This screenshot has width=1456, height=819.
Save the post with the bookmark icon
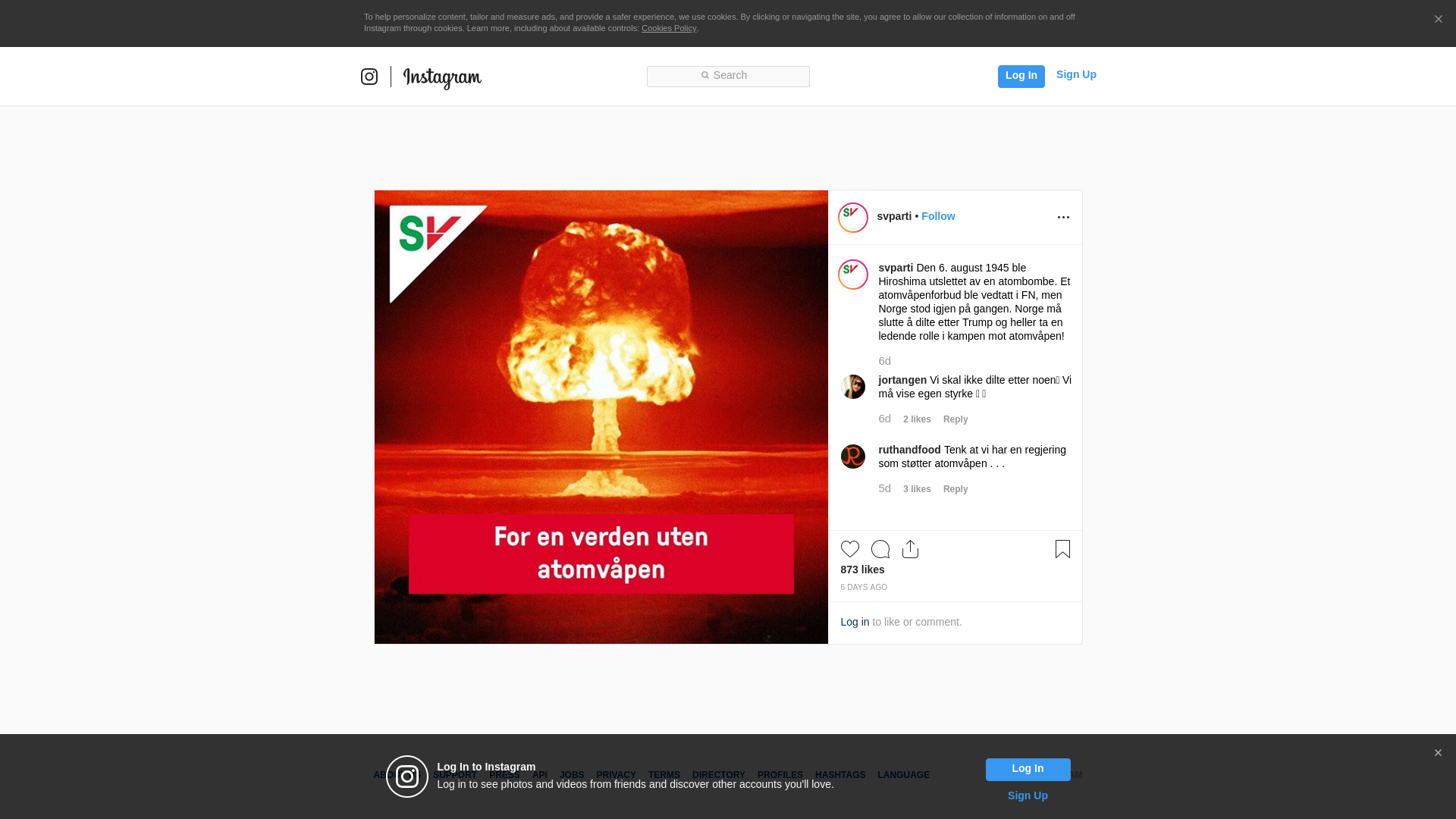point(1062,549)
